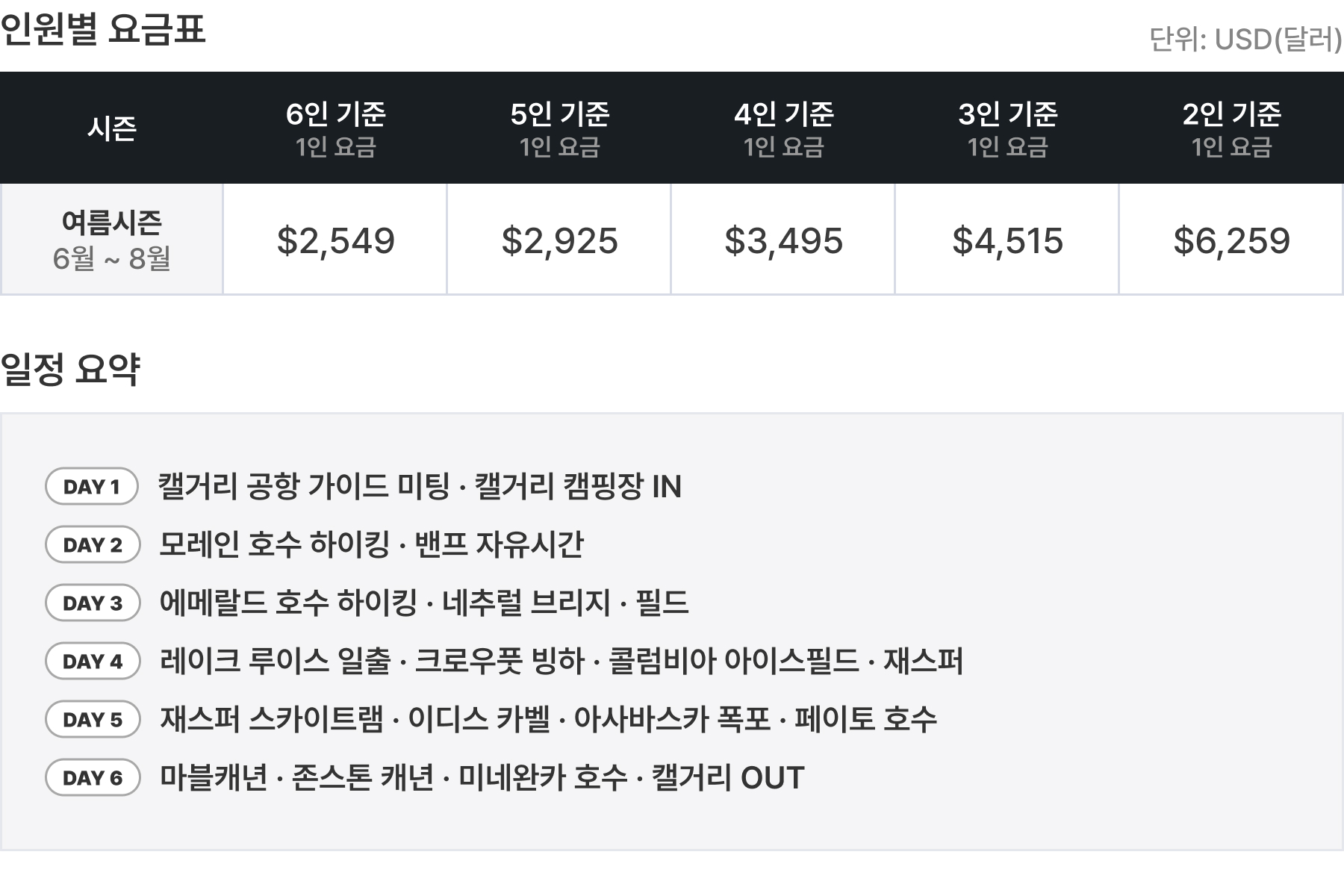1344x896 pixels.
Task: Select the 4인 기준 column header
Action: tap(783, 128)
